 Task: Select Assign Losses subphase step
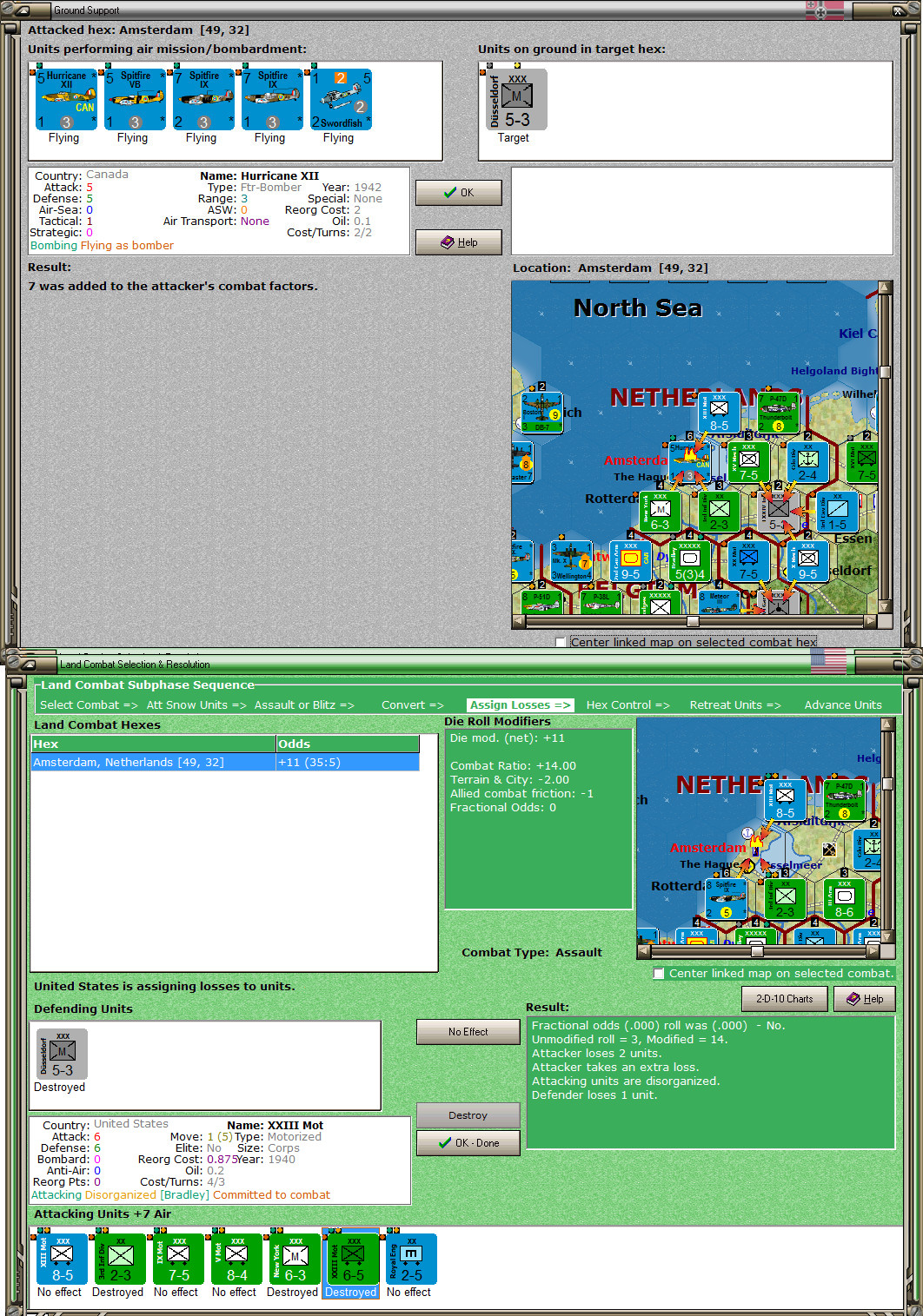click(x=520, y=705)
